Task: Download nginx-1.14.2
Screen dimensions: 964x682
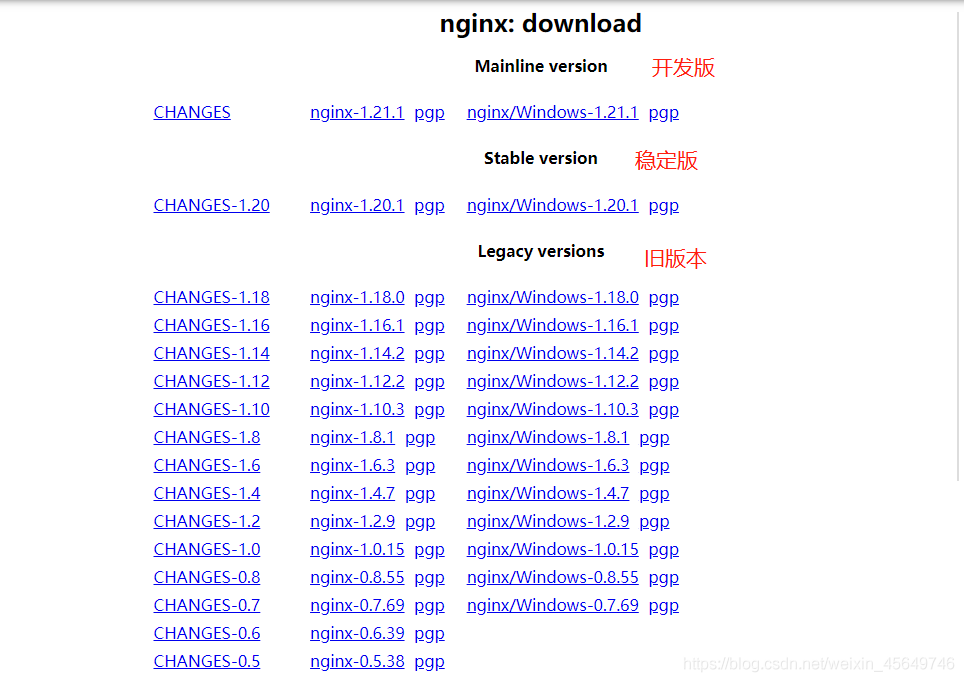Action: (x=357, y=354)
